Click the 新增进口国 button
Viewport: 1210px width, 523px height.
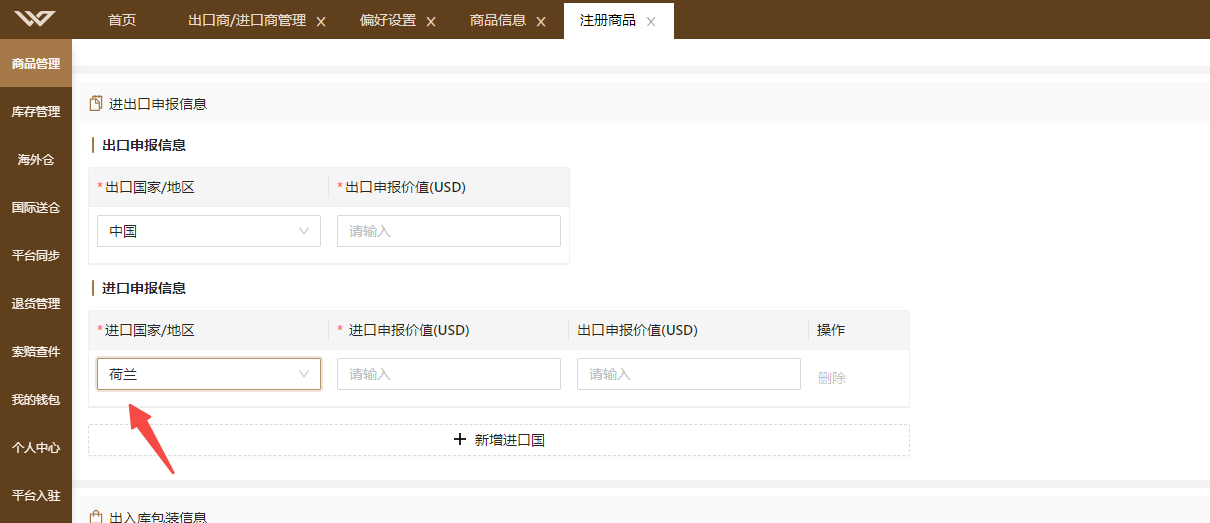[x=499, y=440]
